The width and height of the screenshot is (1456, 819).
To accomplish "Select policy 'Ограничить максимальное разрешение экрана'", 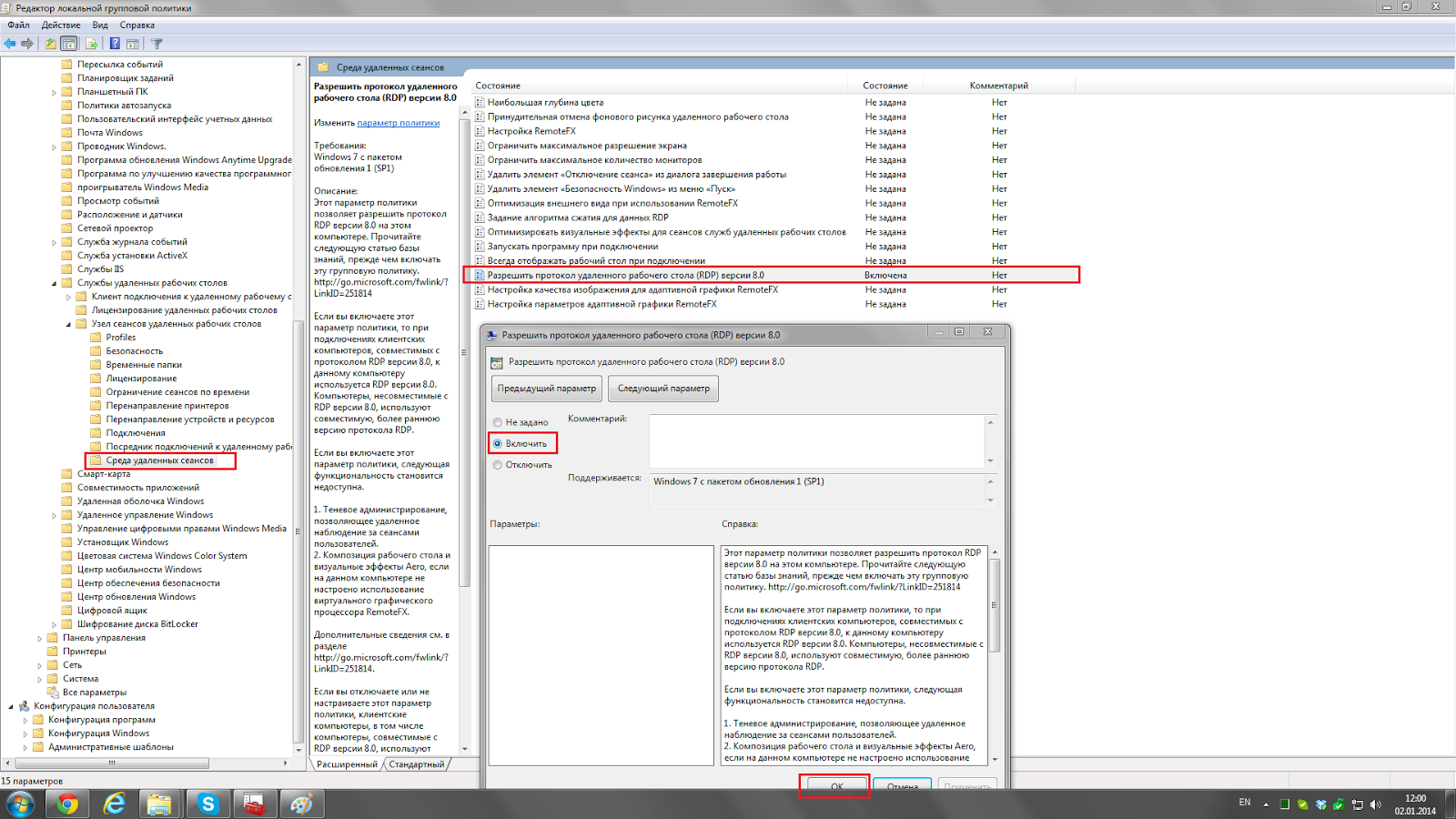I will coord(587,146).
